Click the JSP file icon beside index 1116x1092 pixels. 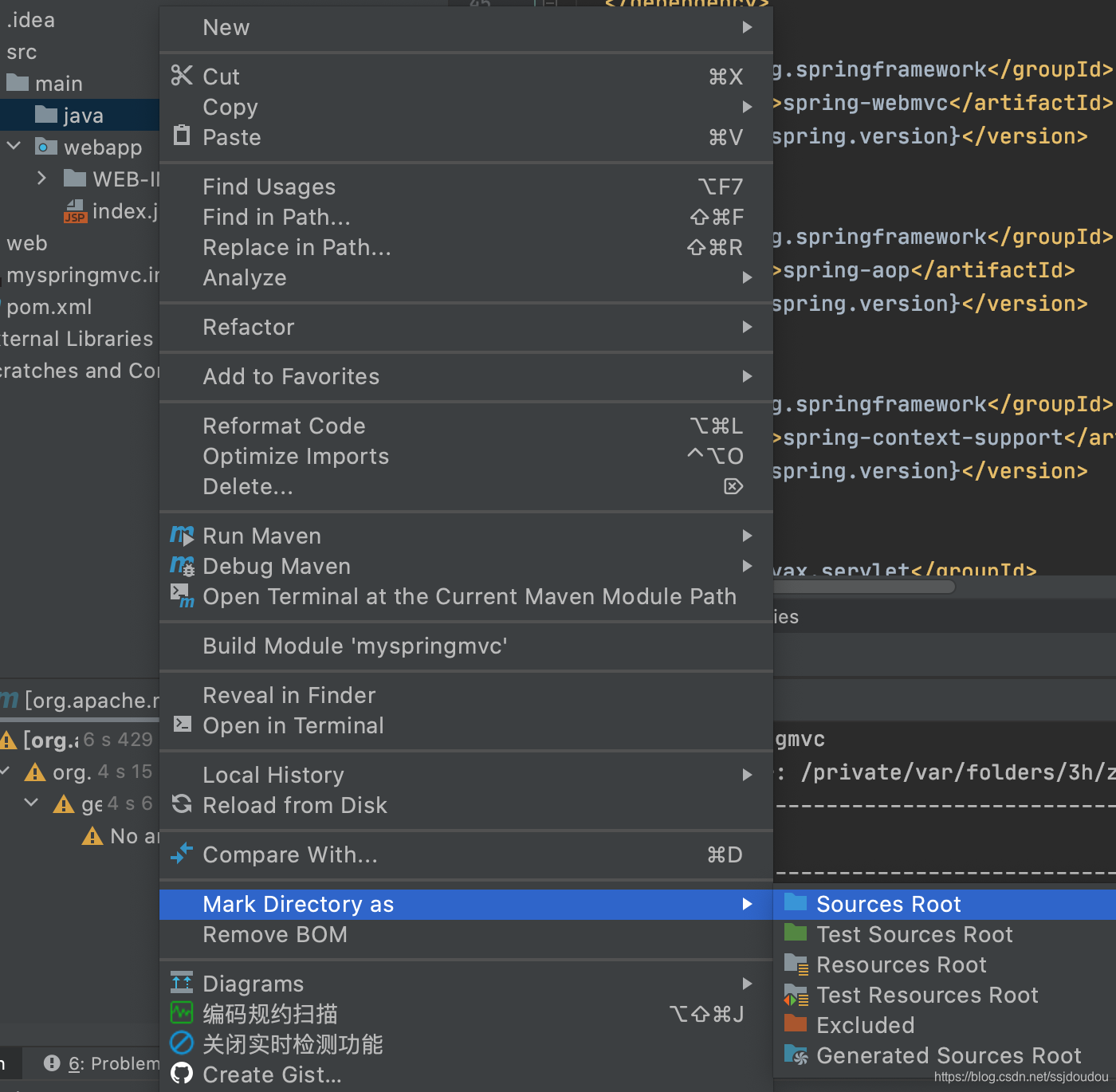75,211
